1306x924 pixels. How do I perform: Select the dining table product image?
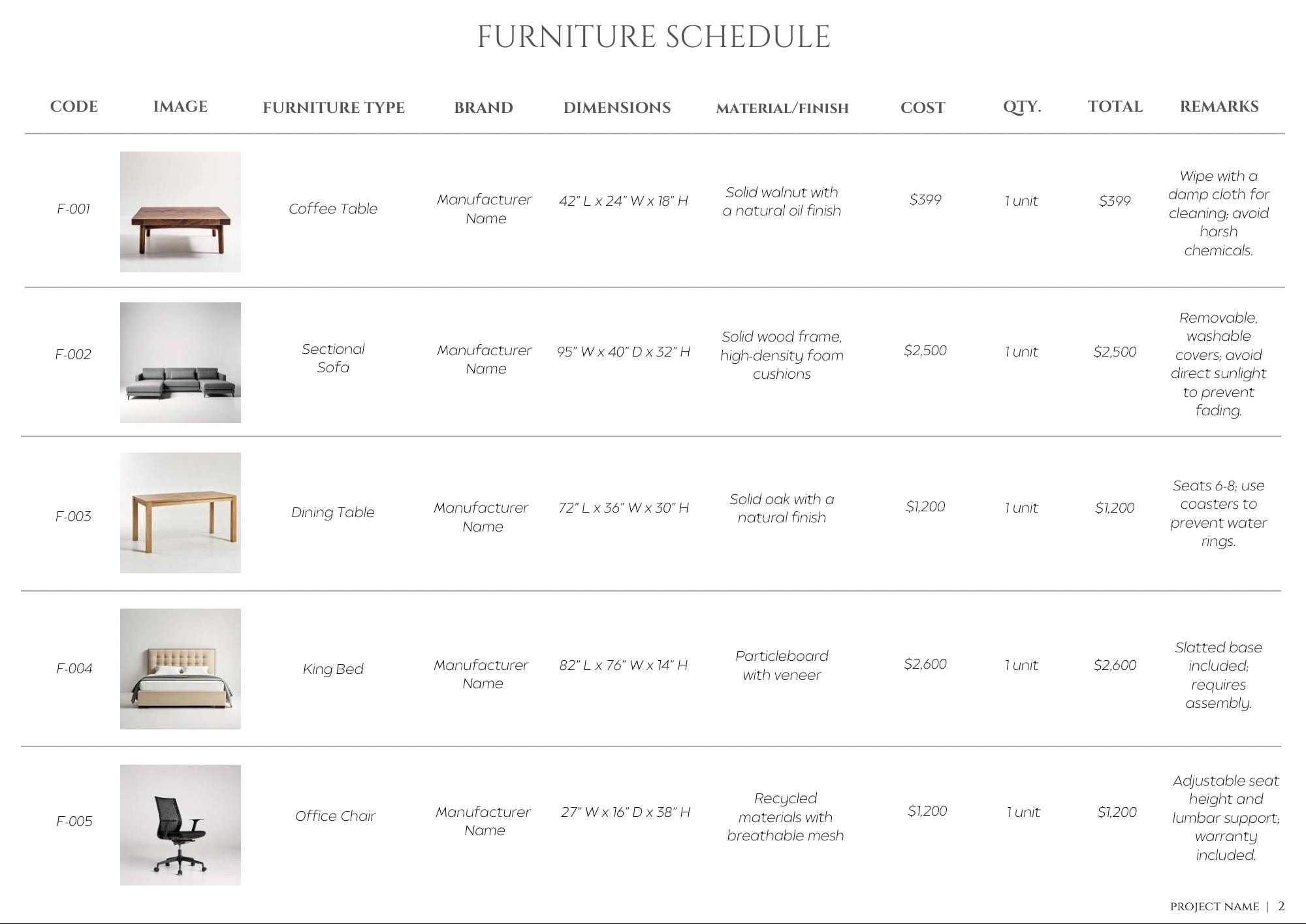[180, 513]
